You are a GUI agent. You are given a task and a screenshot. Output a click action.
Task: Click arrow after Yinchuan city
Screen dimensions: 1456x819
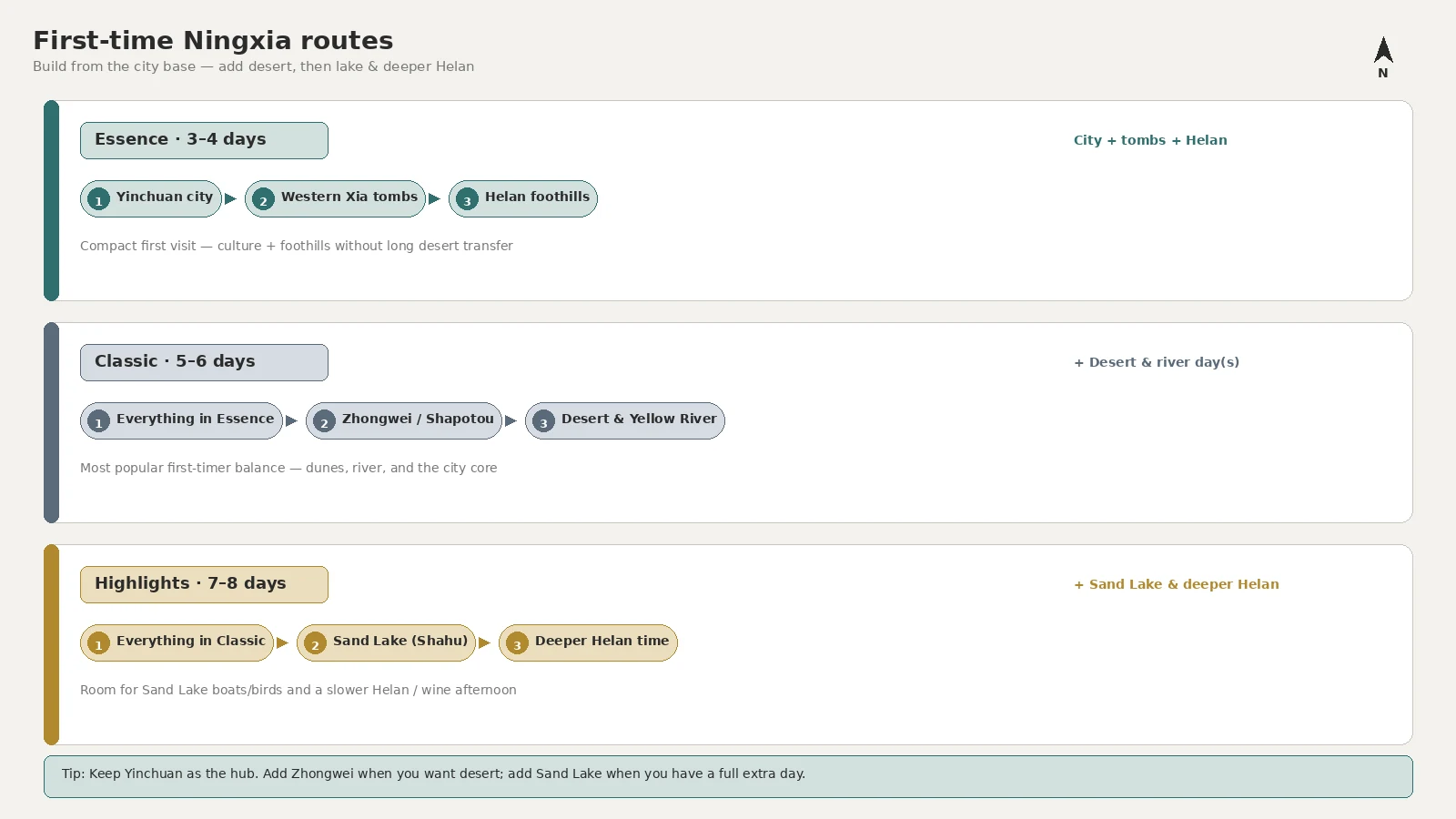(x=231, y=198)
